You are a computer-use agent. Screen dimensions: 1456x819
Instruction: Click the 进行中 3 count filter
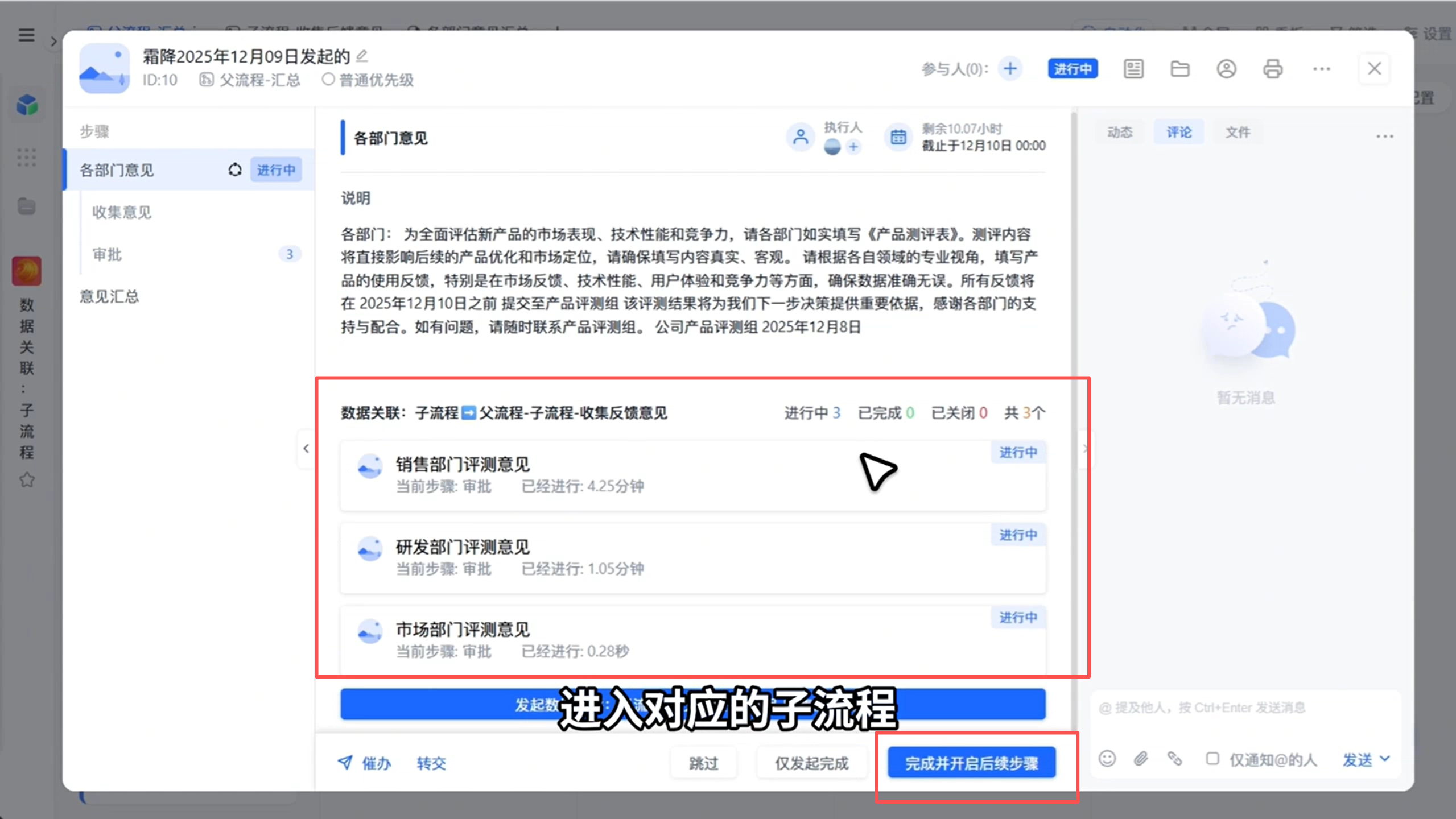[x=812, y=412]
